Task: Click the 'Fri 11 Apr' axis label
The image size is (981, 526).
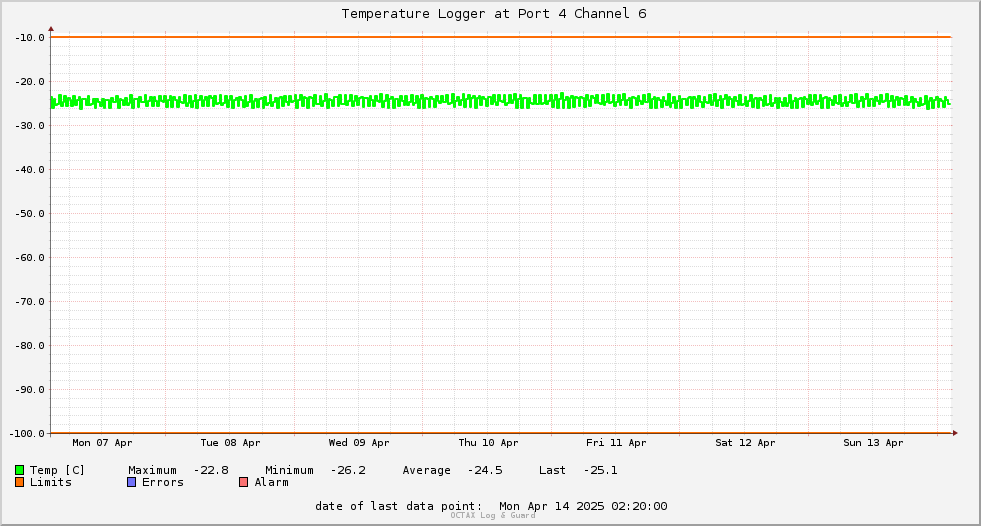Action: [616, 443]
